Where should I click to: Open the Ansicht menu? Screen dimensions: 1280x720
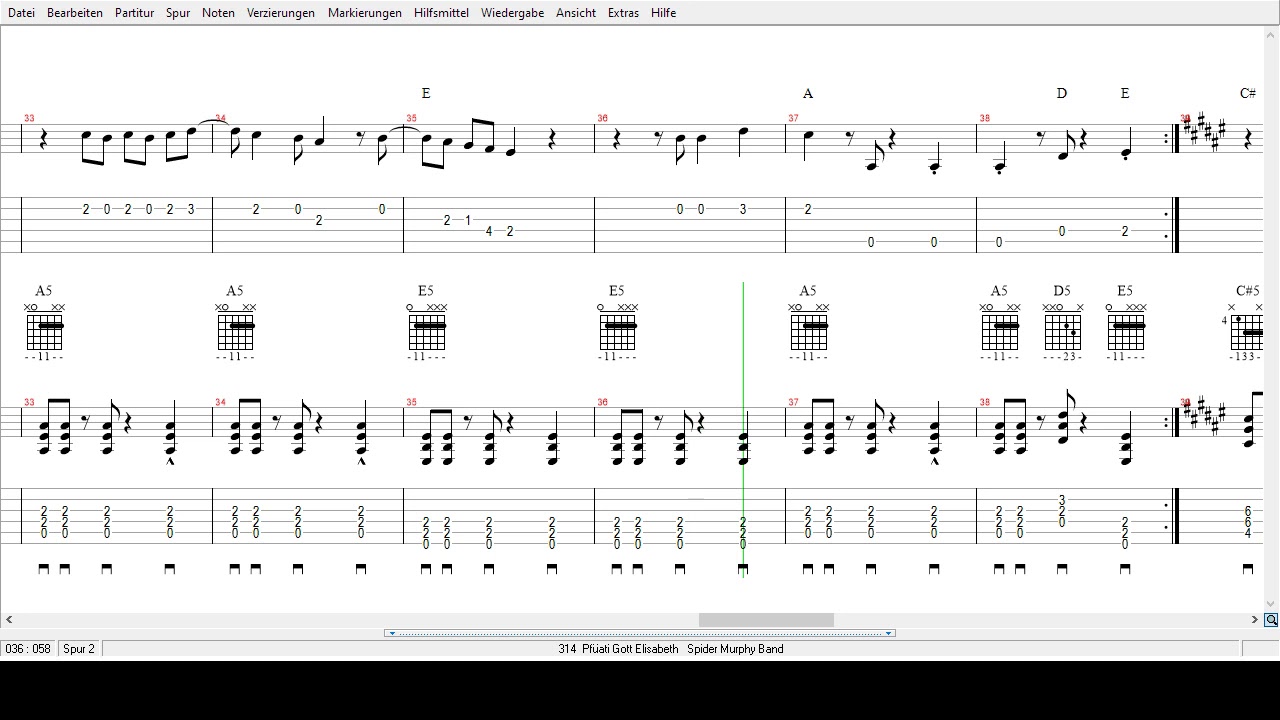tap(576, 13)
